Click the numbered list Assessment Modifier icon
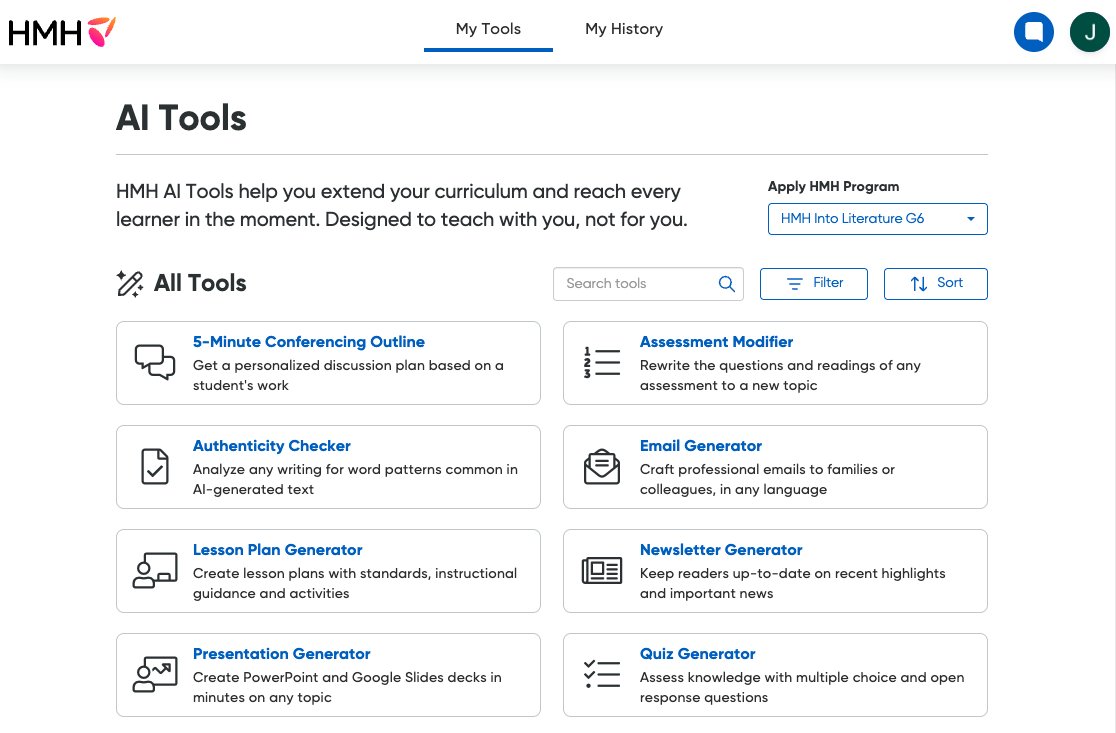The width and height of the screenshot is (1116, 733). pyautogui.click(x=601, y=362)
